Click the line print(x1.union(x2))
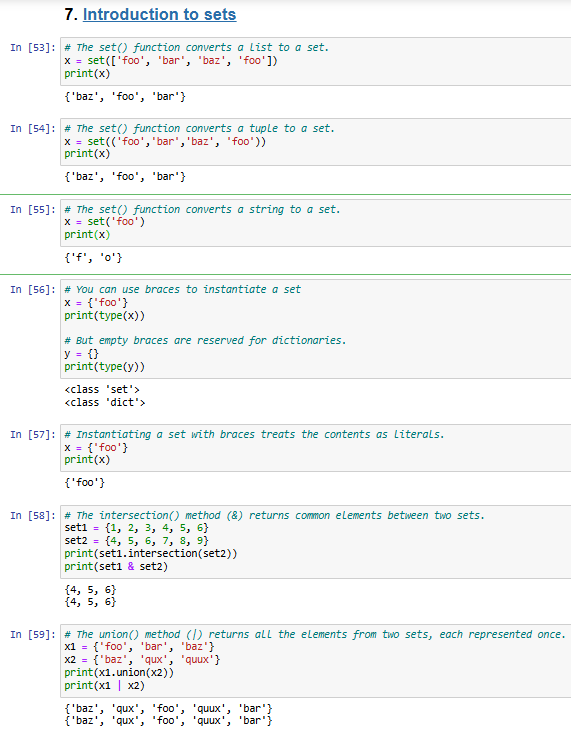 [x=119, y=673]
